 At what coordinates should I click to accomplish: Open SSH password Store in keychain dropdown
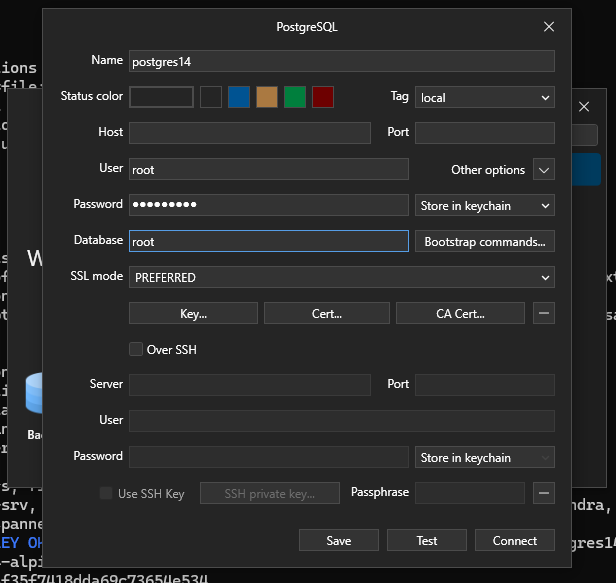485,457
